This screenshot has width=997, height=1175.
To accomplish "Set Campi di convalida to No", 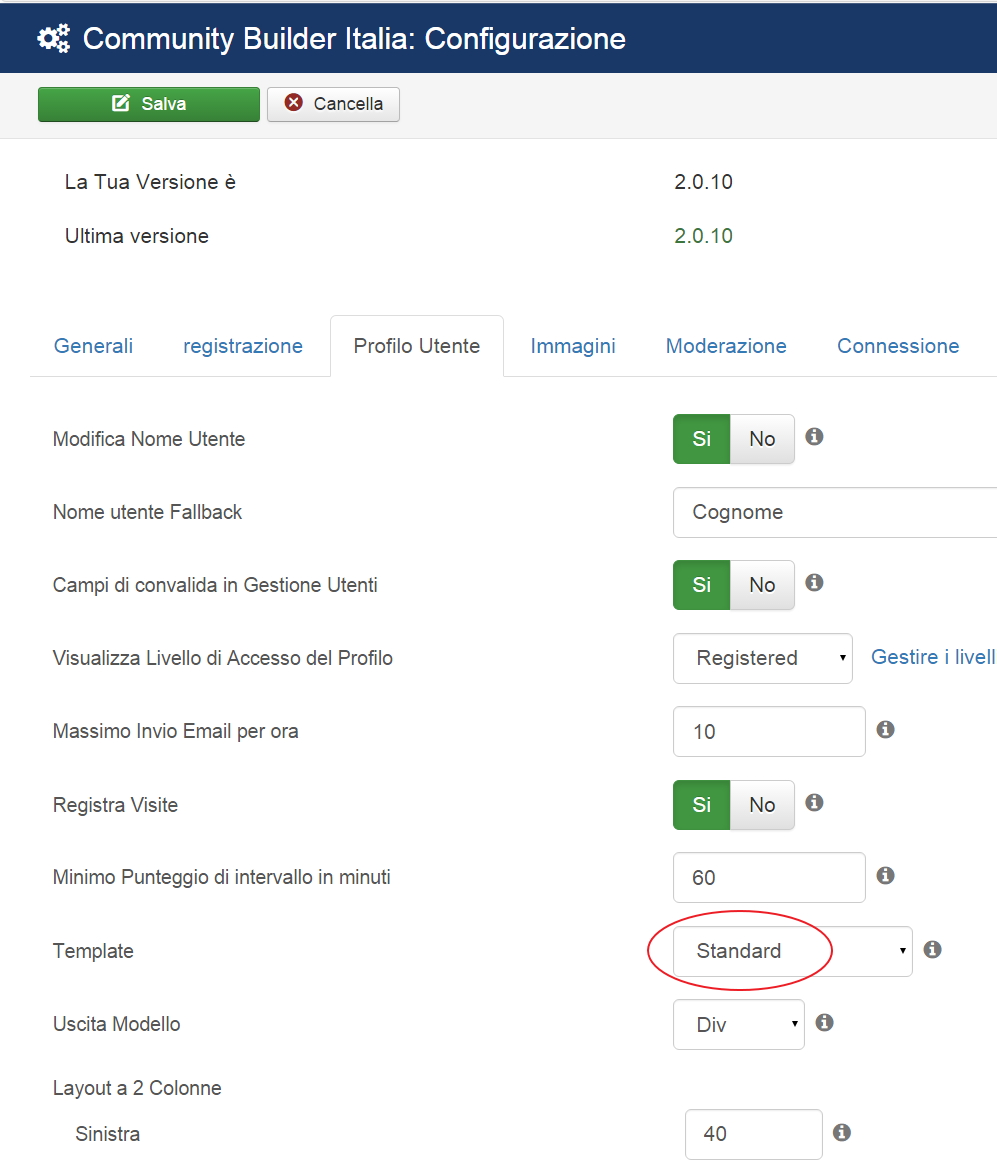I will pyautogui.click(x=762, y=585).
